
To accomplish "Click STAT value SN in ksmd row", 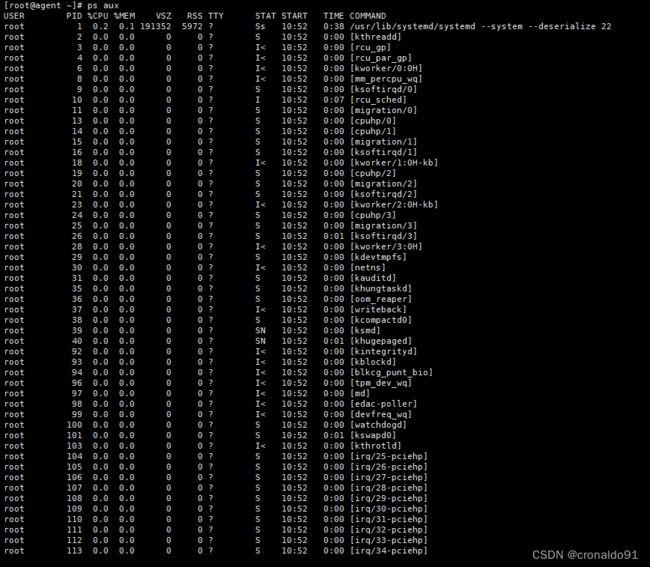I will 260,331.
